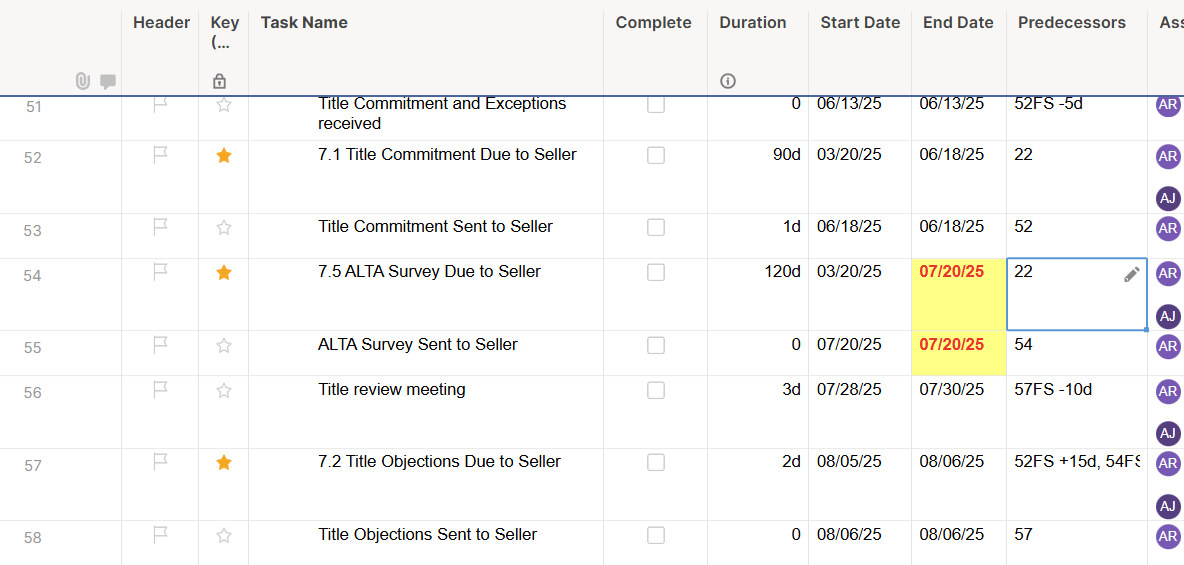This screenshot has height=565, width=1184.
Task: Toggle the flag on row 52
Action: 160,155
